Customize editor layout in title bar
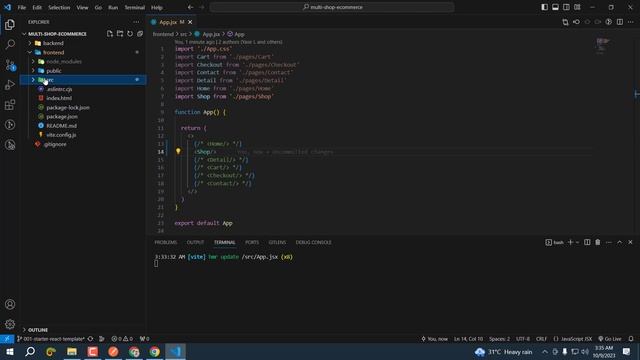 click(577, 7)
